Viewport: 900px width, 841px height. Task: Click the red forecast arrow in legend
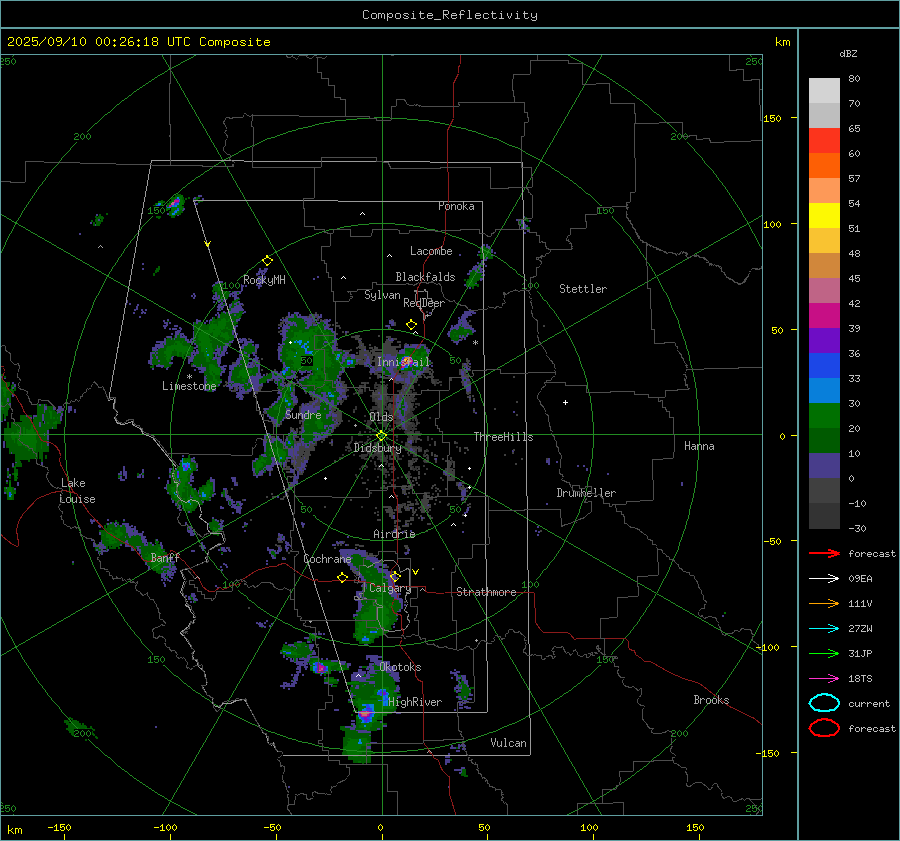pyautogui.click(x=824, y=553)
